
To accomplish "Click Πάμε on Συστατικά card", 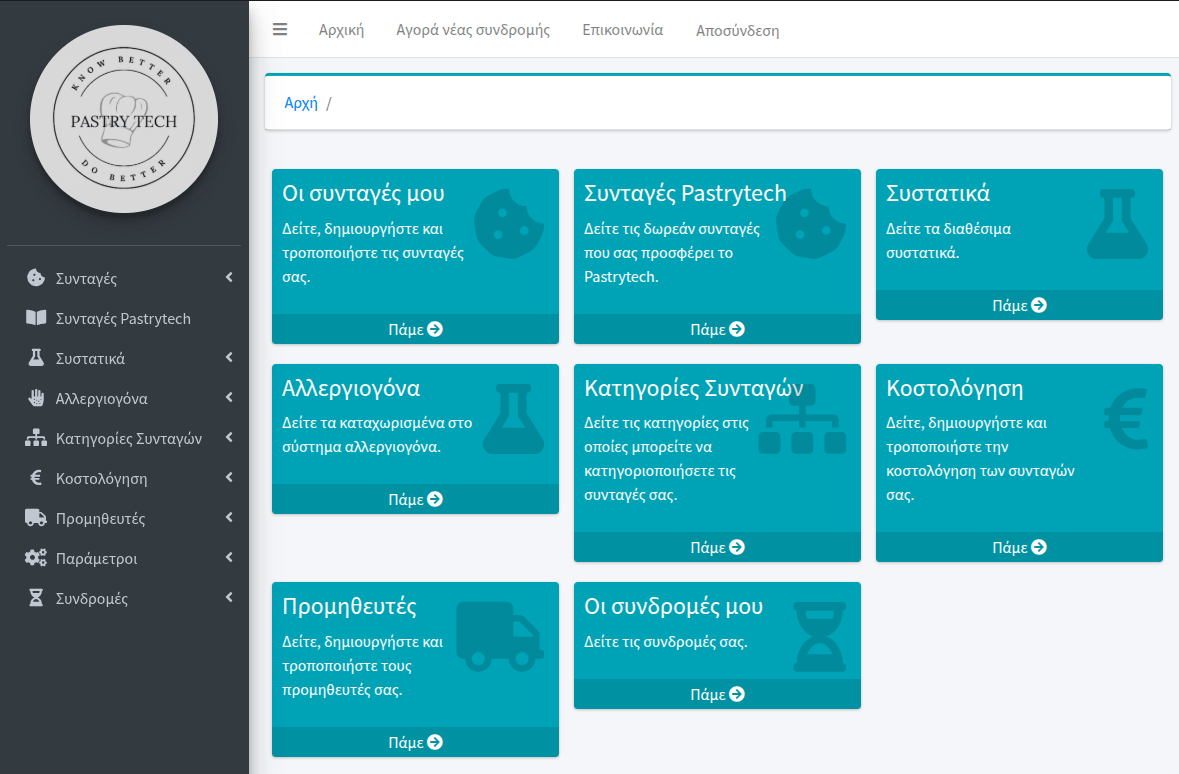I will click(x=1019, y=305).
